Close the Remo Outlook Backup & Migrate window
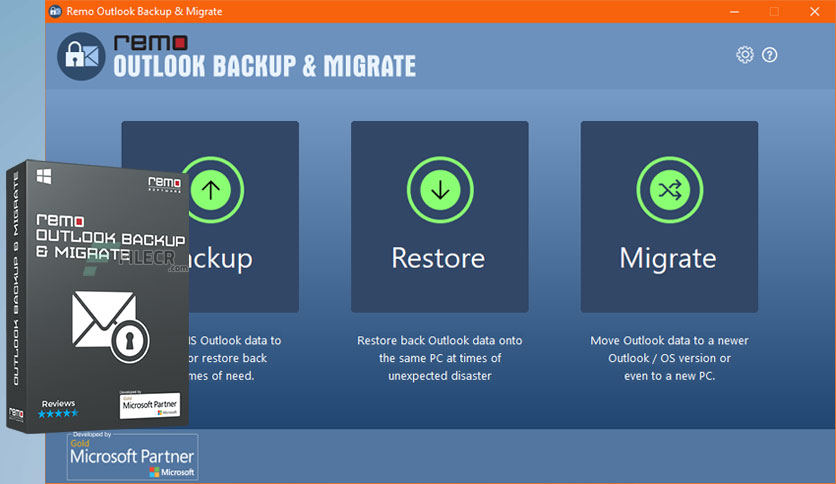The image size is (836, 484). pyautogui.click(x=812, y=11)
